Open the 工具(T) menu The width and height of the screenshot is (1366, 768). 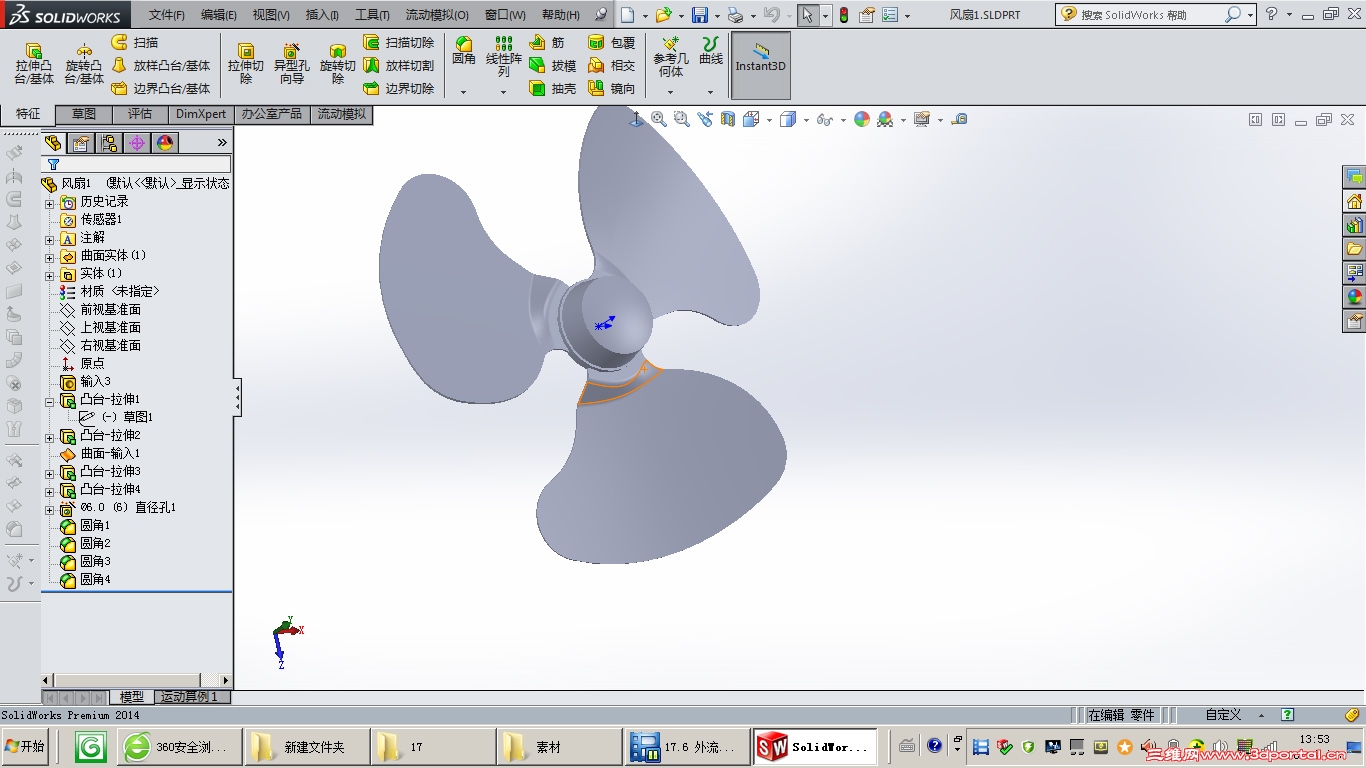point(372,15)
